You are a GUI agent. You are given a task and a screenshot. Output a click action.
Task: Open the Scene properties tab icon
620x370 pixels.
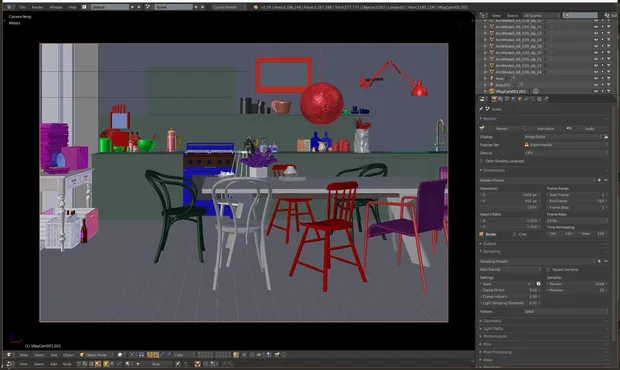(507, 99)
